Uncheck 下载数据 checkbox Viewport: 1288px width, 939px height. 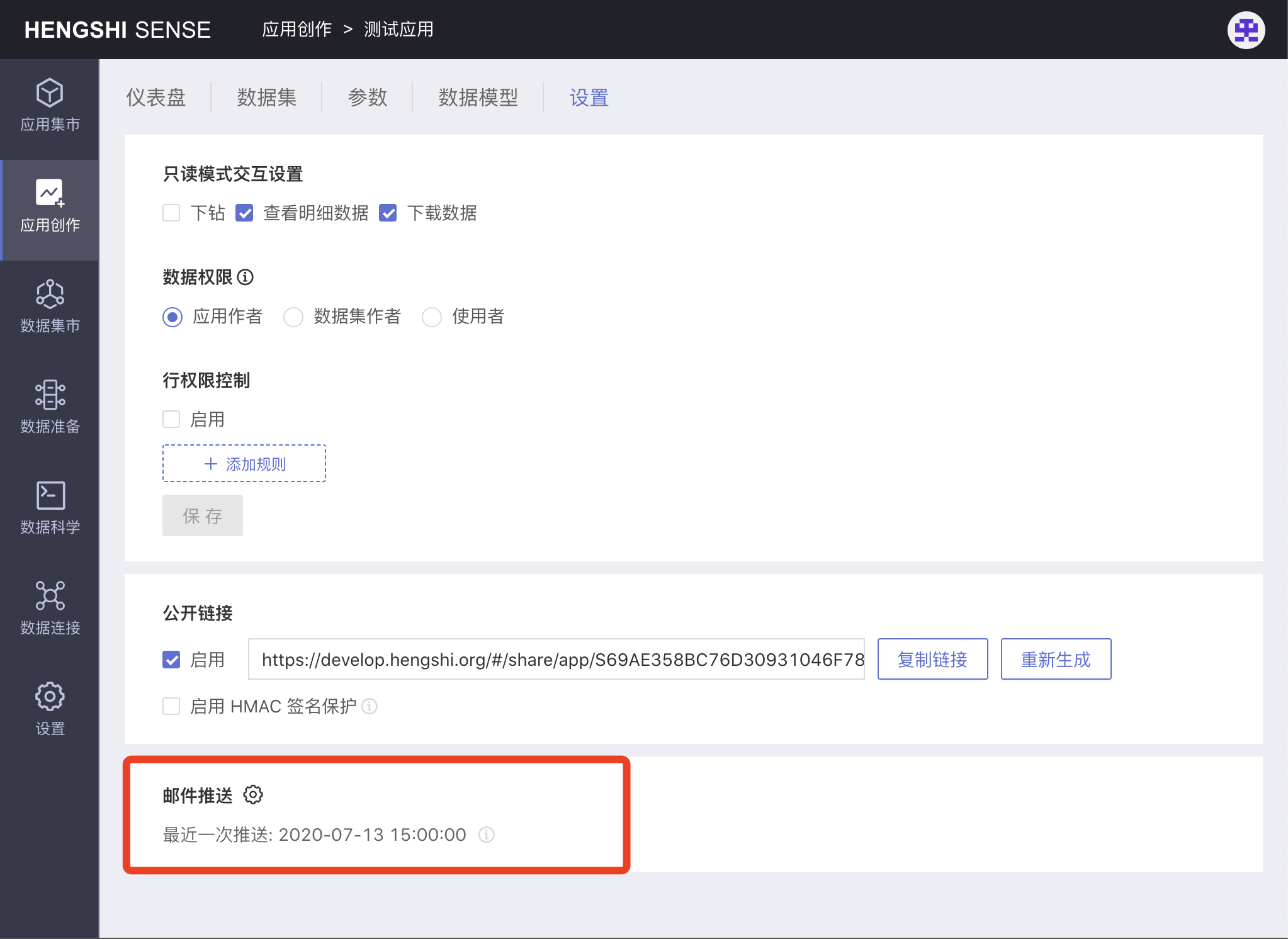coord(388,213)
